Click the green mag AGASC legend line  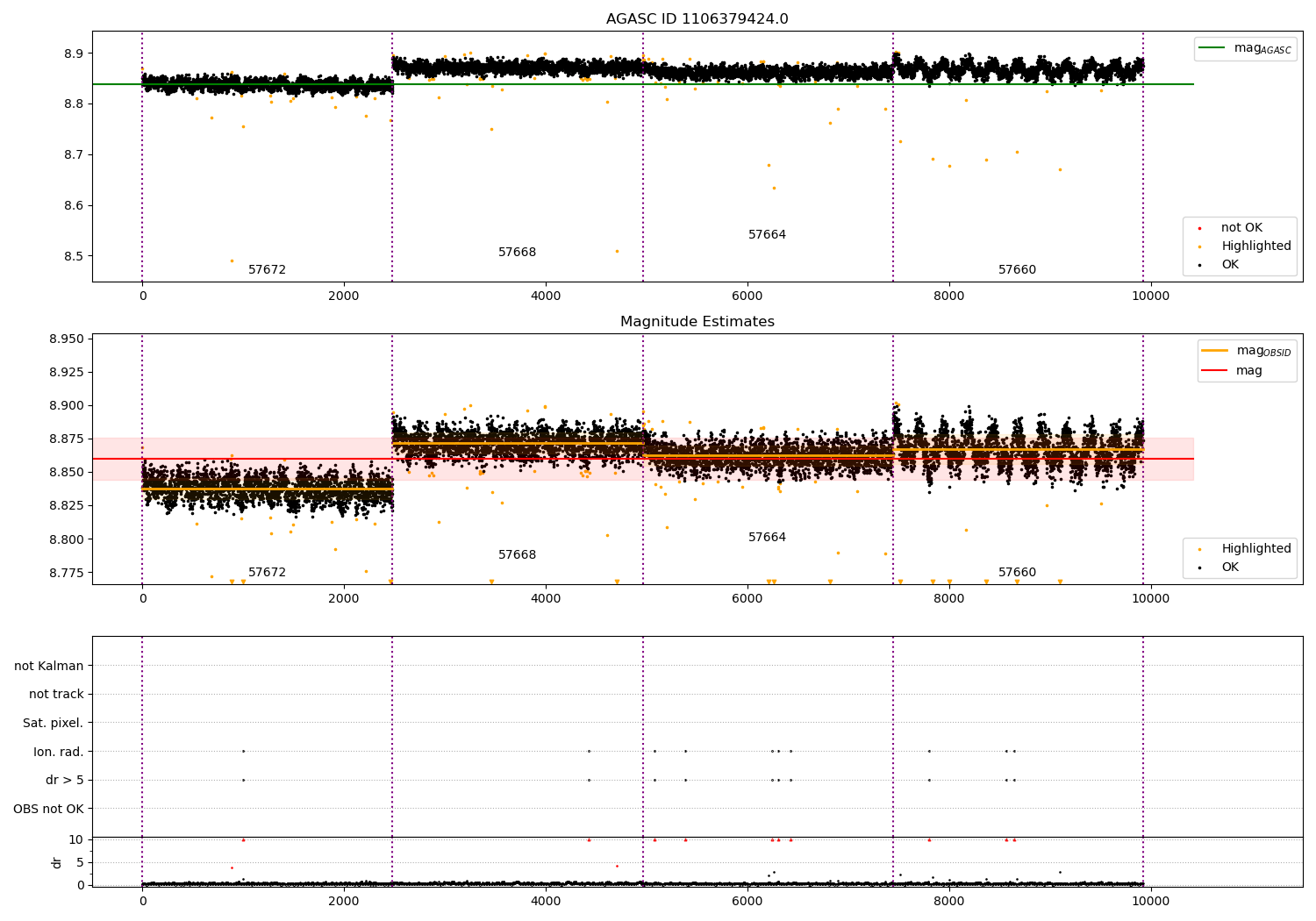[x=1212, y=48]
